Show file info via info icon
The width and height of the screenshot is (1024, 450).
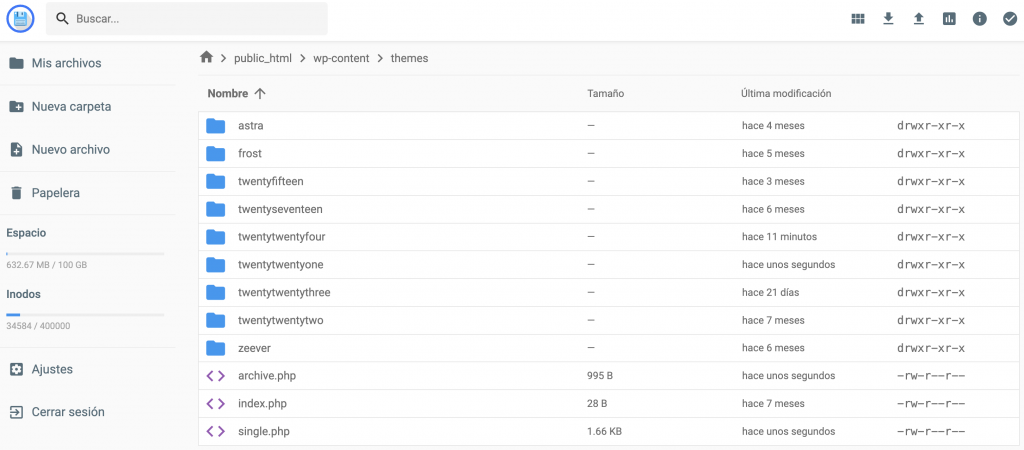980,19
